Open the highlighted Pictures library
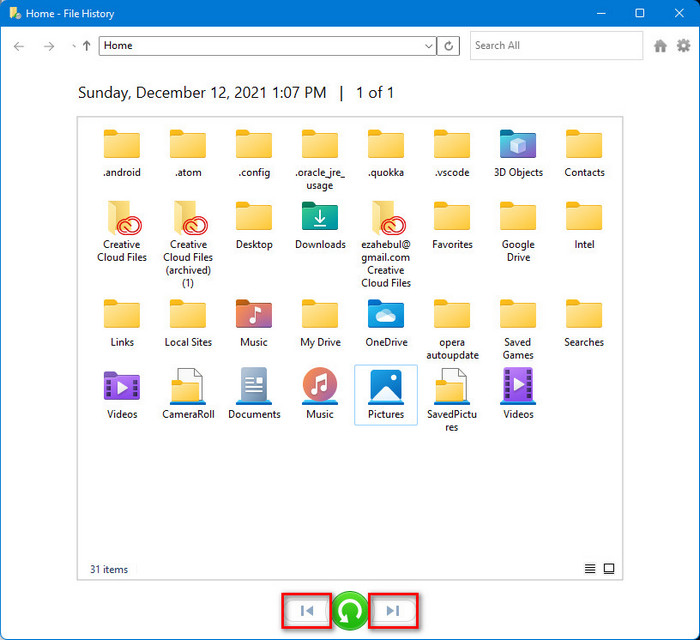Image resolution: width=700 pixels, height=640 pixels. pyautogui.click(x=386, y=395)
